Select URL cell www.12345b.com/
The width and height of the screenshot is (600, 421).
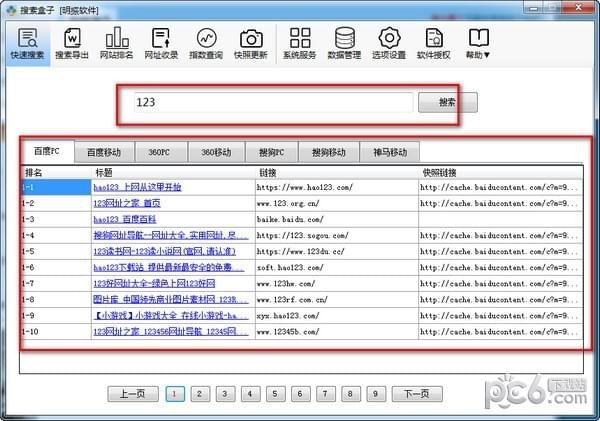pyautogui.click(x=337, y=332)
